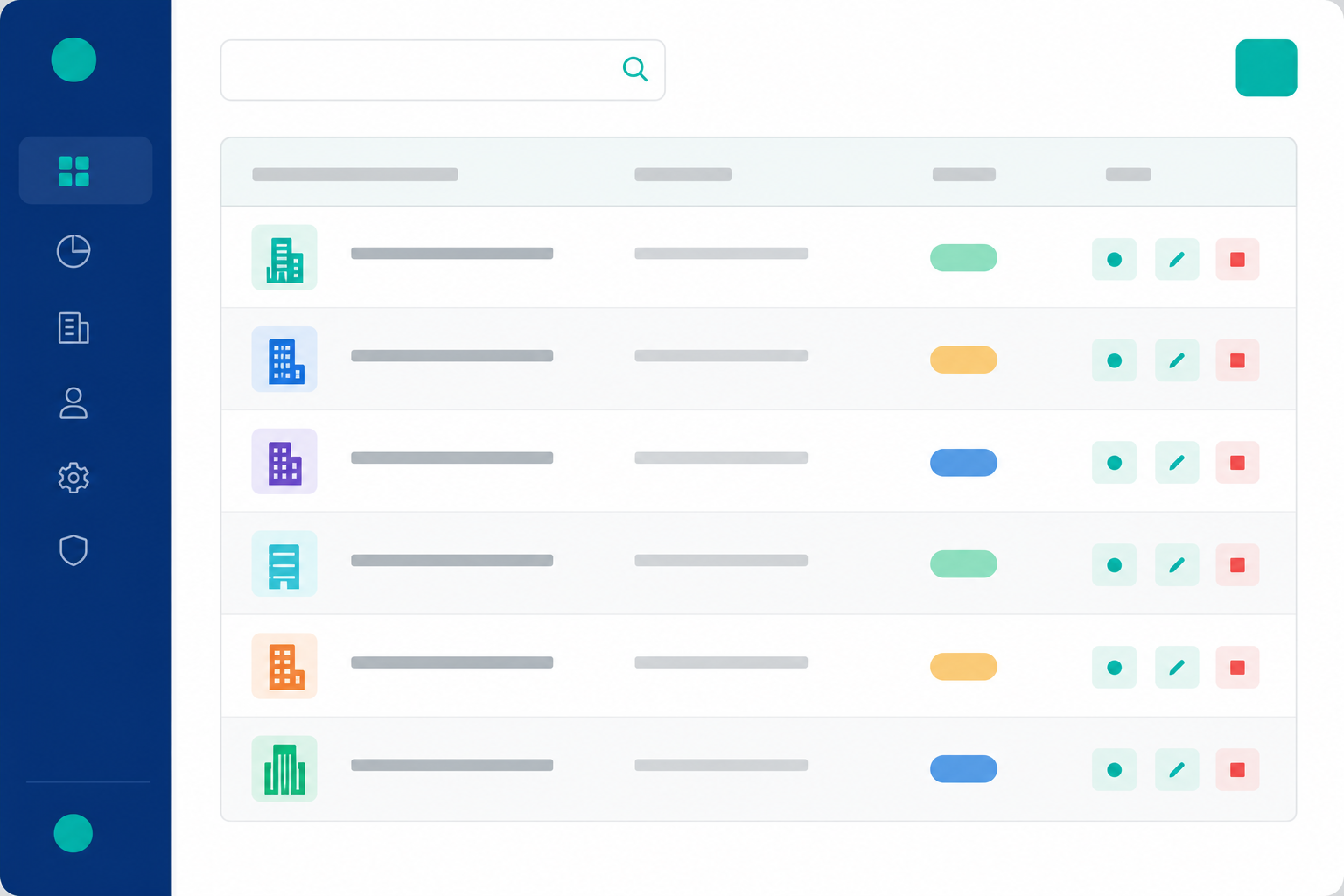This screenshot has height=896, width=1344.
Task: Click blue status pill in purple building row
Action: 963,462
